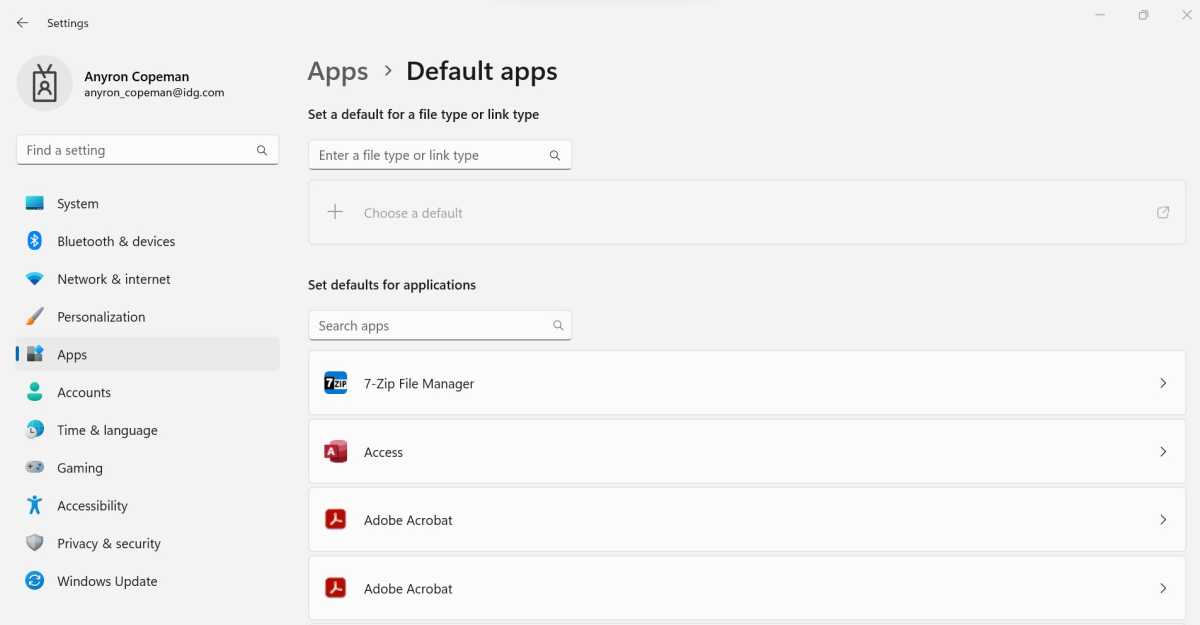Go to Privacy & security
Image resolution: width=1200 pixels, height=625 pixels.
click(148, 543)
